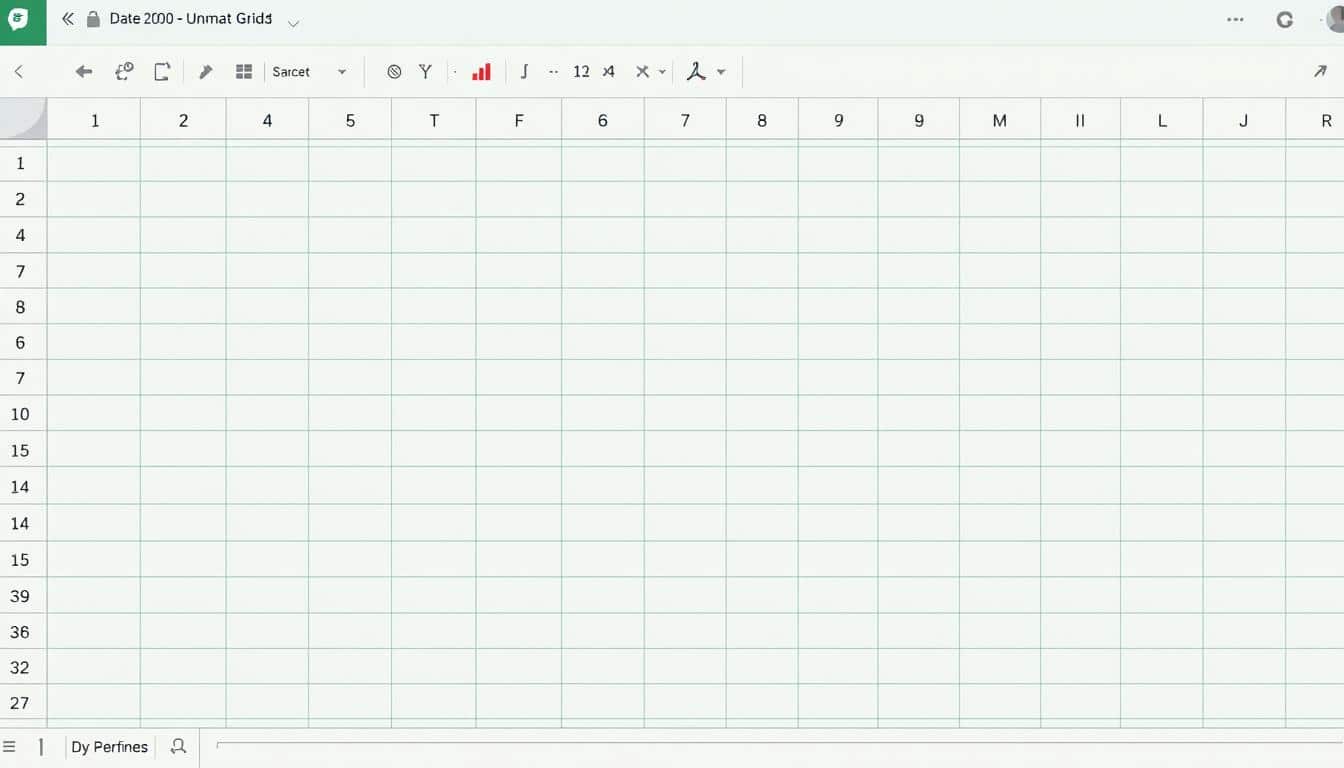Click the solid back arrow toolbar icon
1344x768 pixels.
point(84,71)
